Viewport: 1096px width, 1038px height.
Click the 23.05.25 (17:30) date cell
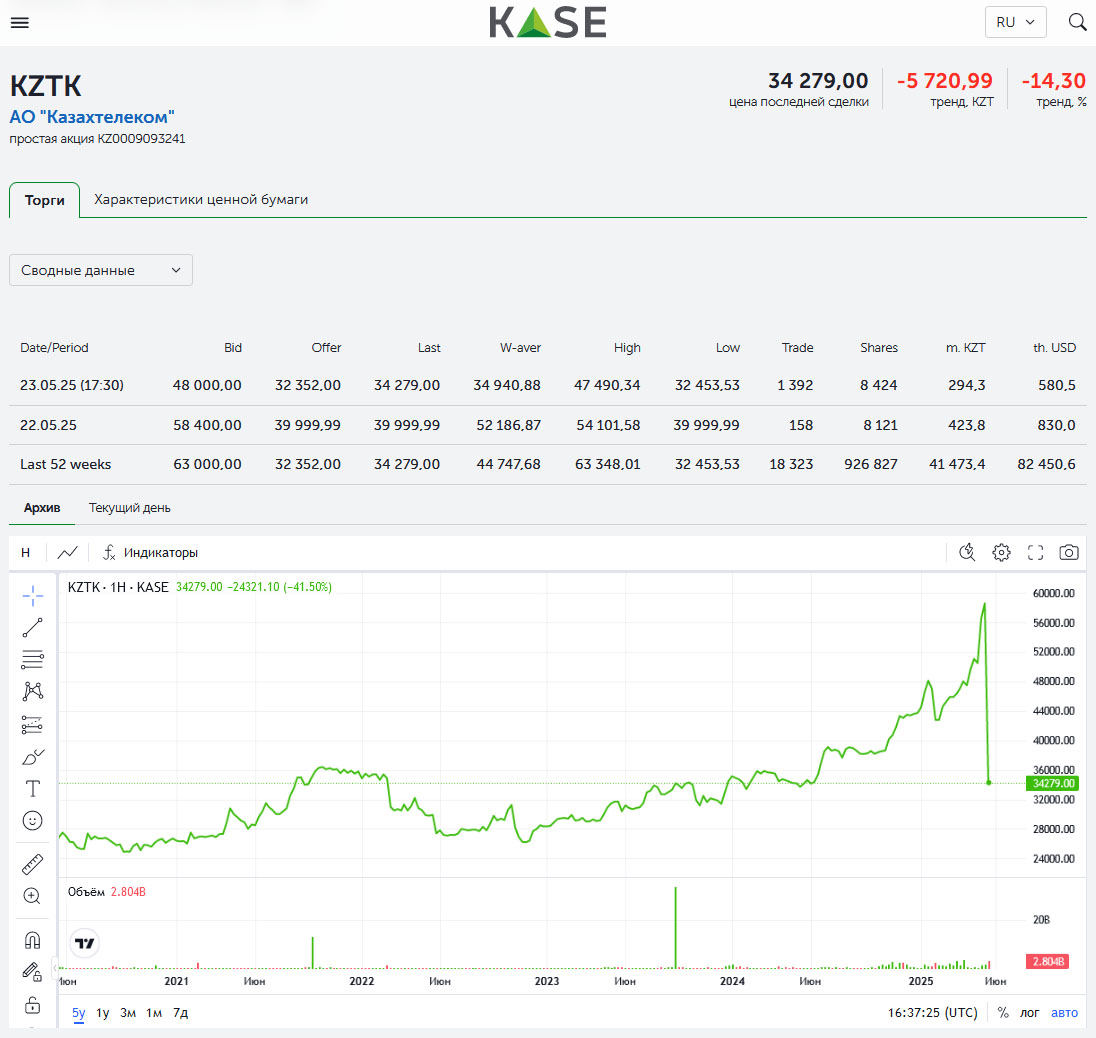click(x=72, y=385)
